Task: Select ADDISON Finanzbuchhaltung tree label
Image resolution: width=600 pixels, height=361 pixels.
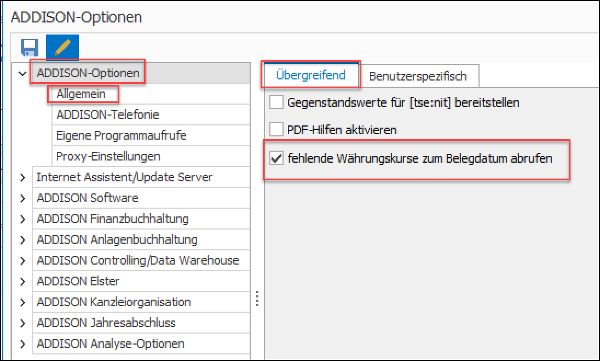Action: (x=112, y=219)
